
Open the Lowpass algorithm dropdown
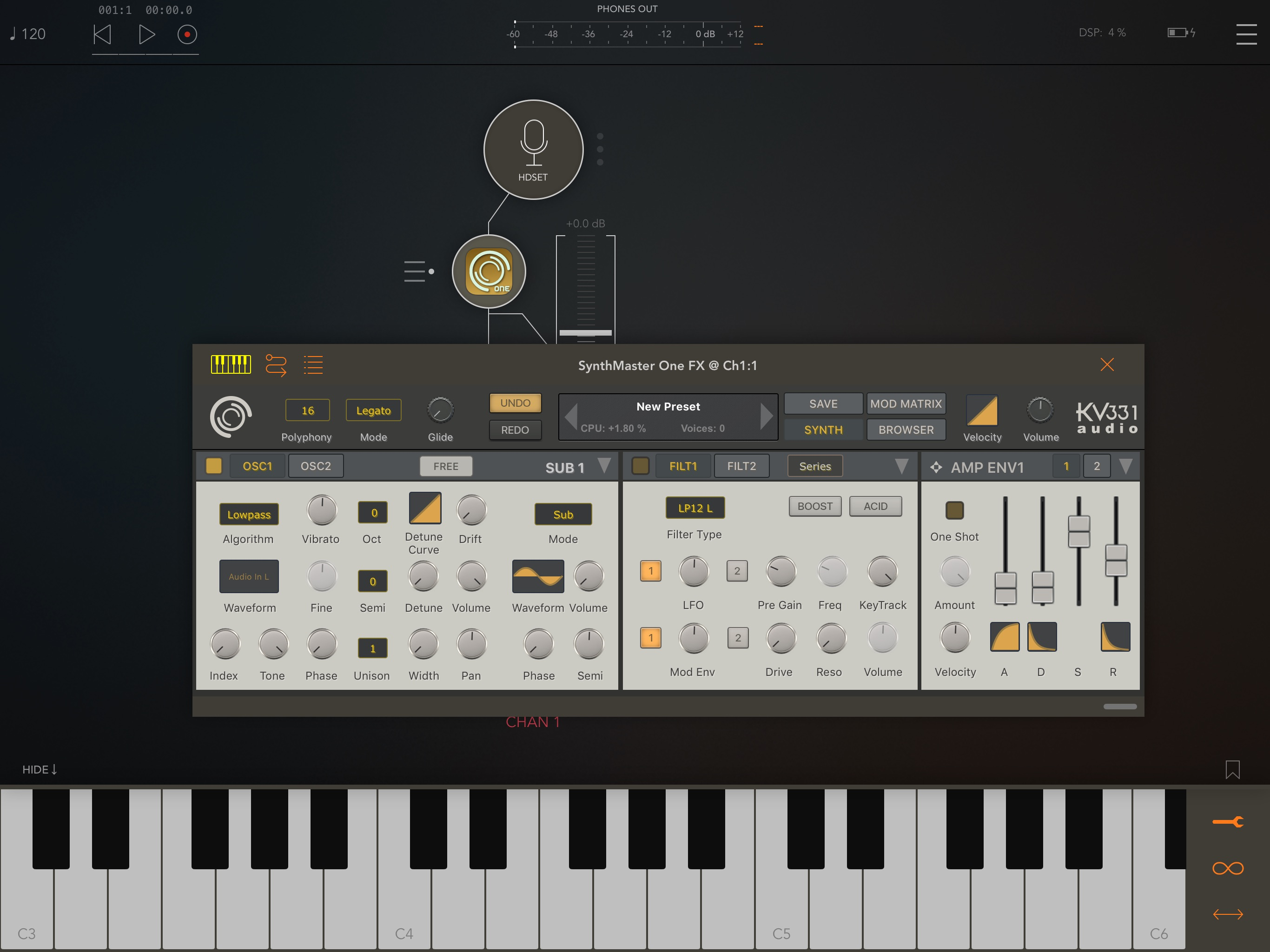point(249,515)
